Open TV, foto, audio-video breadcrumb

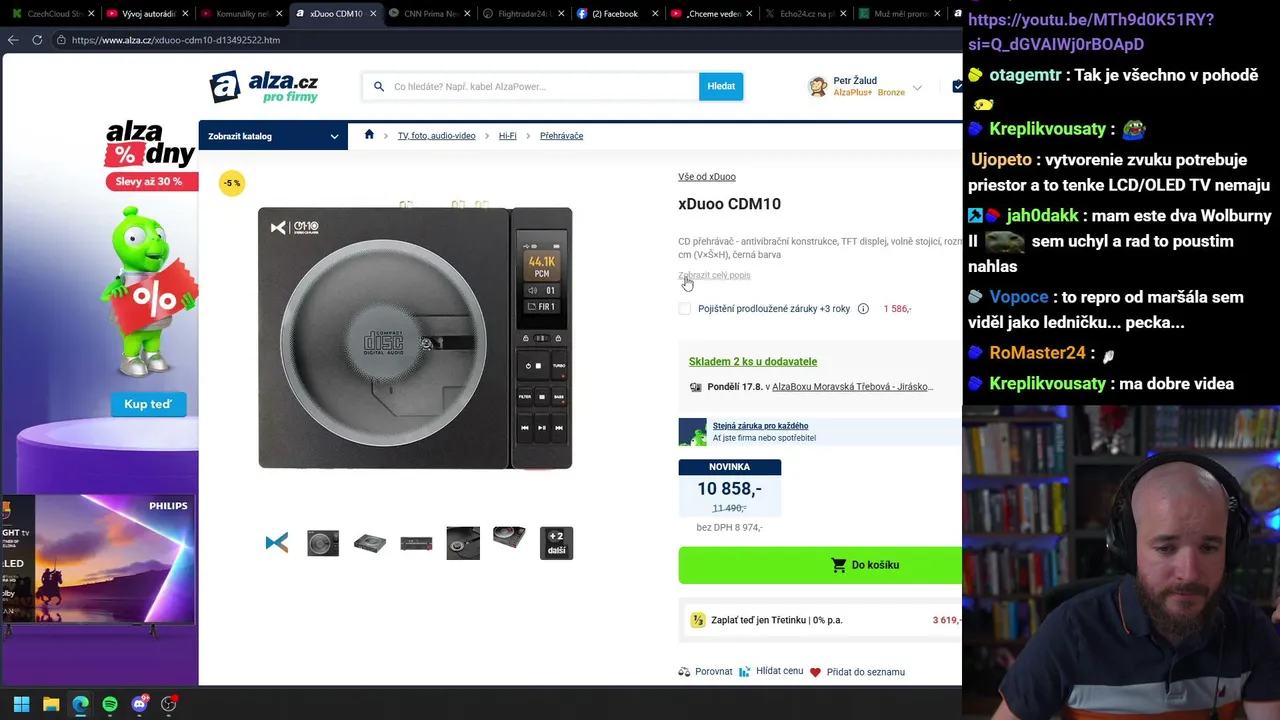click(x=437, y=136)
